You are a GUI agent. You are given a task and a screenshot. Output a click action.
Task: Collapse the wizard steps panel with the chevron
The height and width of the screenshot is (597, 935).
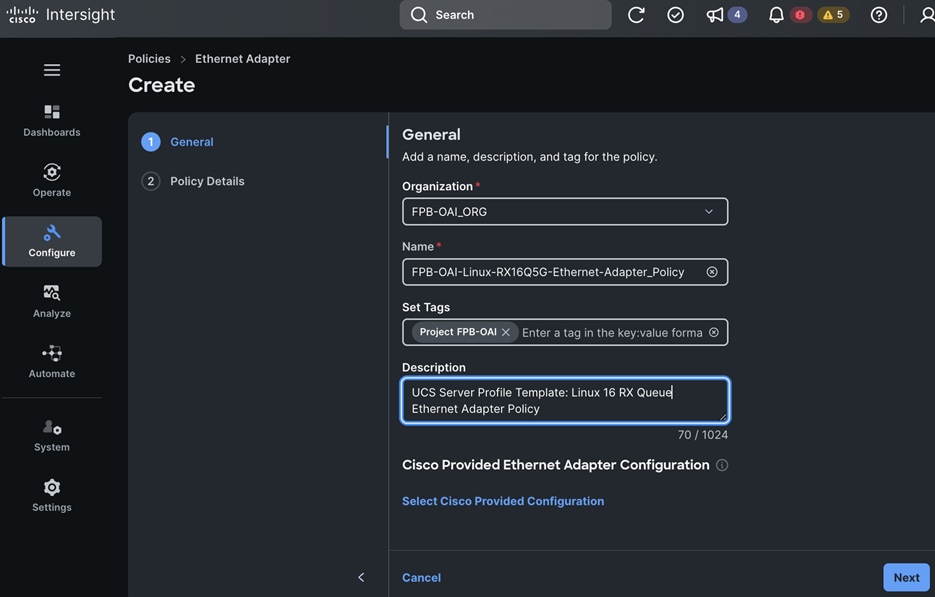coord(361,577)
